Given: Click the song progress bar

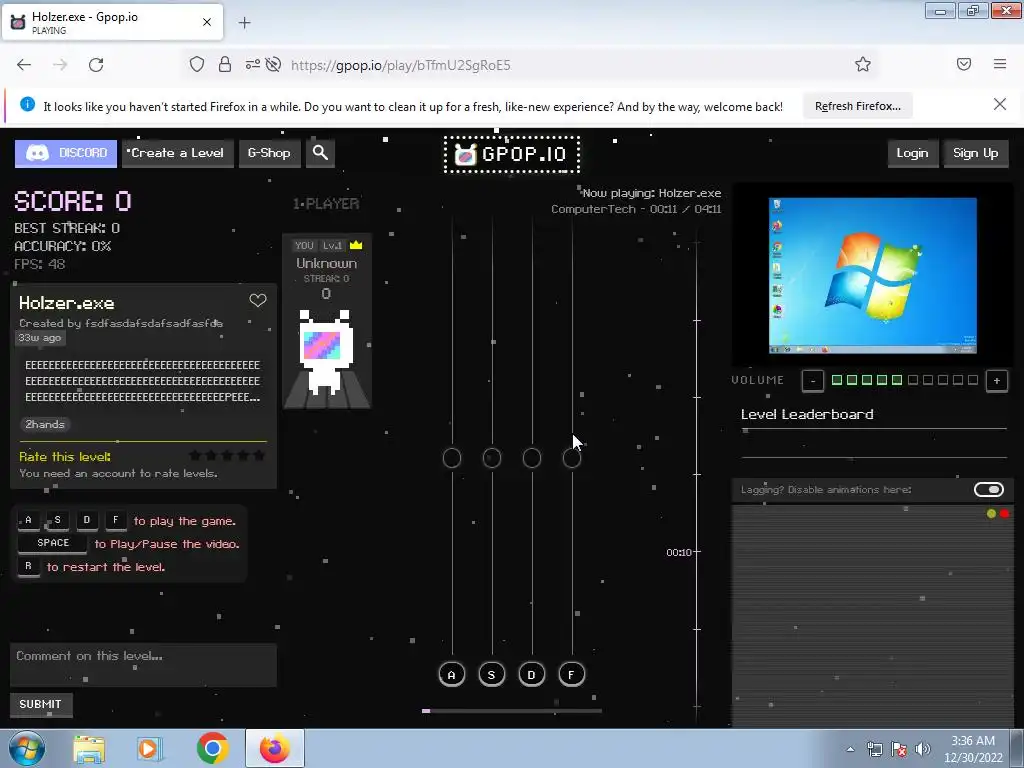Looking at the screenshot, I should (x=512, y=711).
